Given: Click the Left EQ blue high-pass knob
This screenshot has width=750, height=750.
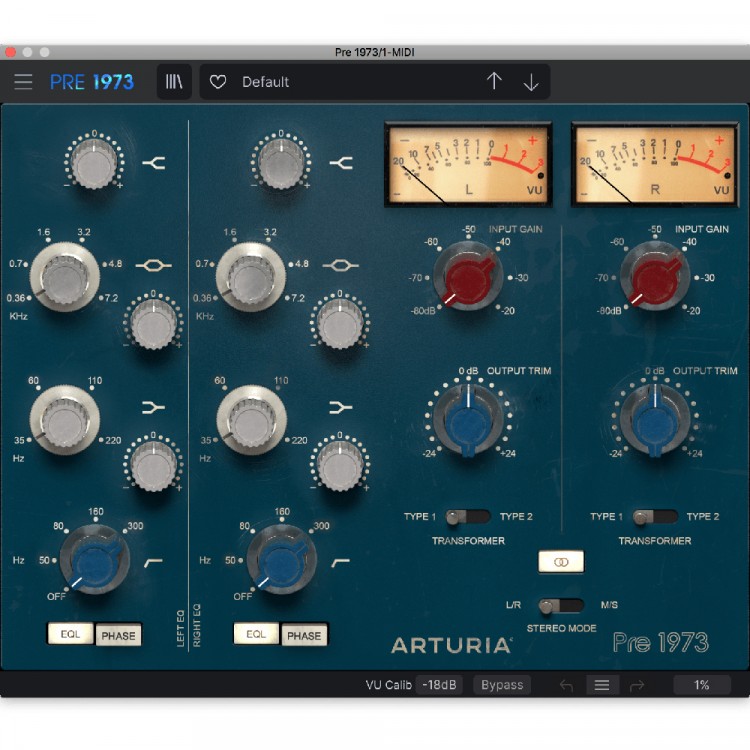Looking at the screenshot, I should [x=95, y=560].
